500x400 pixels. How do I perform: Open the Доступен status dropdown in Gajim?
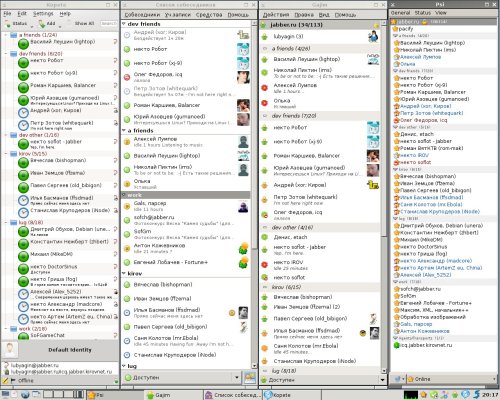[x=382, y=380]
